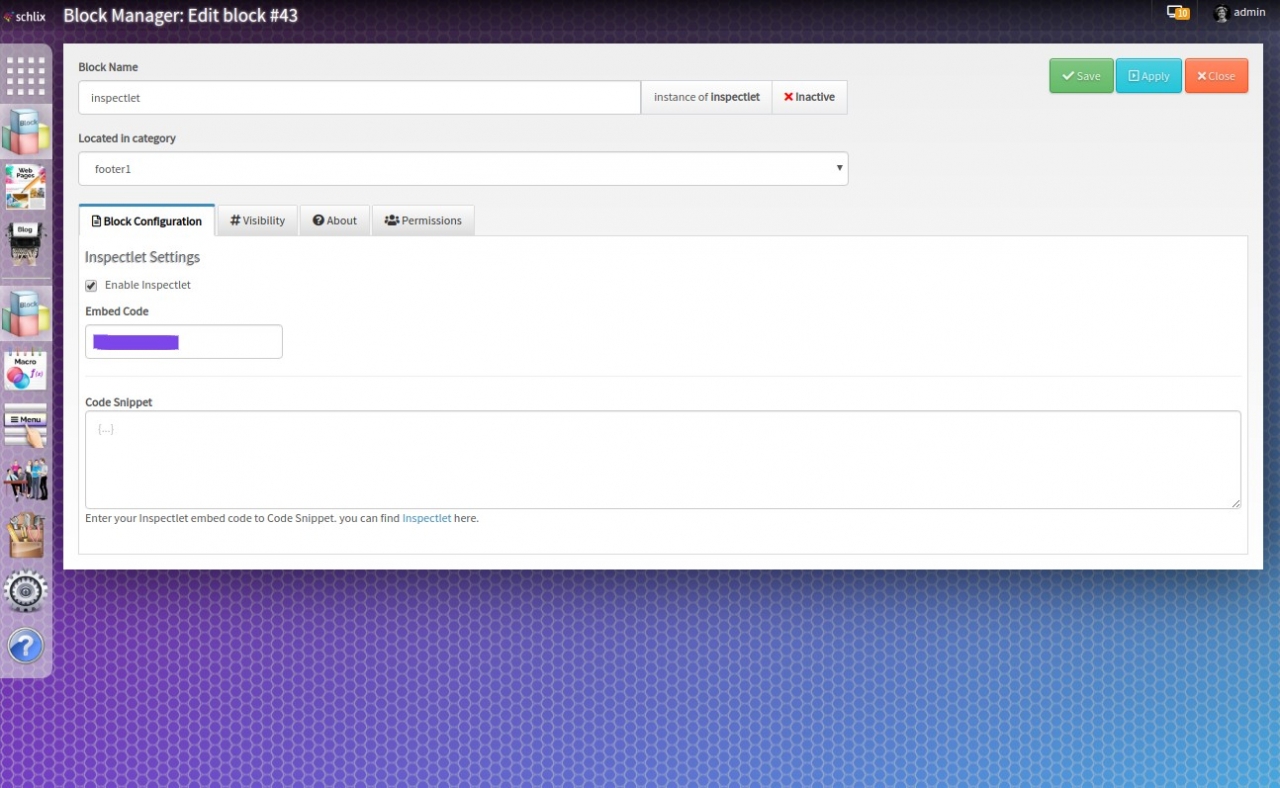Screen dimensions: 1280x788
Task: Click the admin username text
Action: [1250, 12]
